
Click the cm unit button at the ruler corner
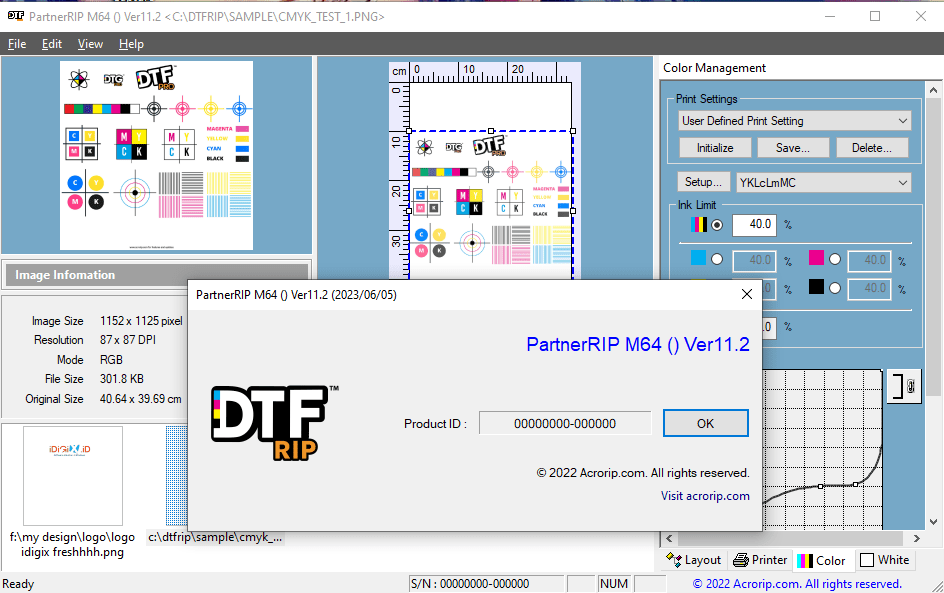[399, 72]
